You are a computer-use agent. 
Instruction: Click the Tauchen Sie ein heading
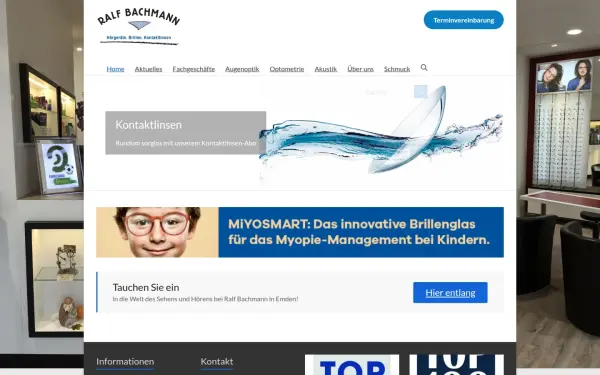pos(146,287)
